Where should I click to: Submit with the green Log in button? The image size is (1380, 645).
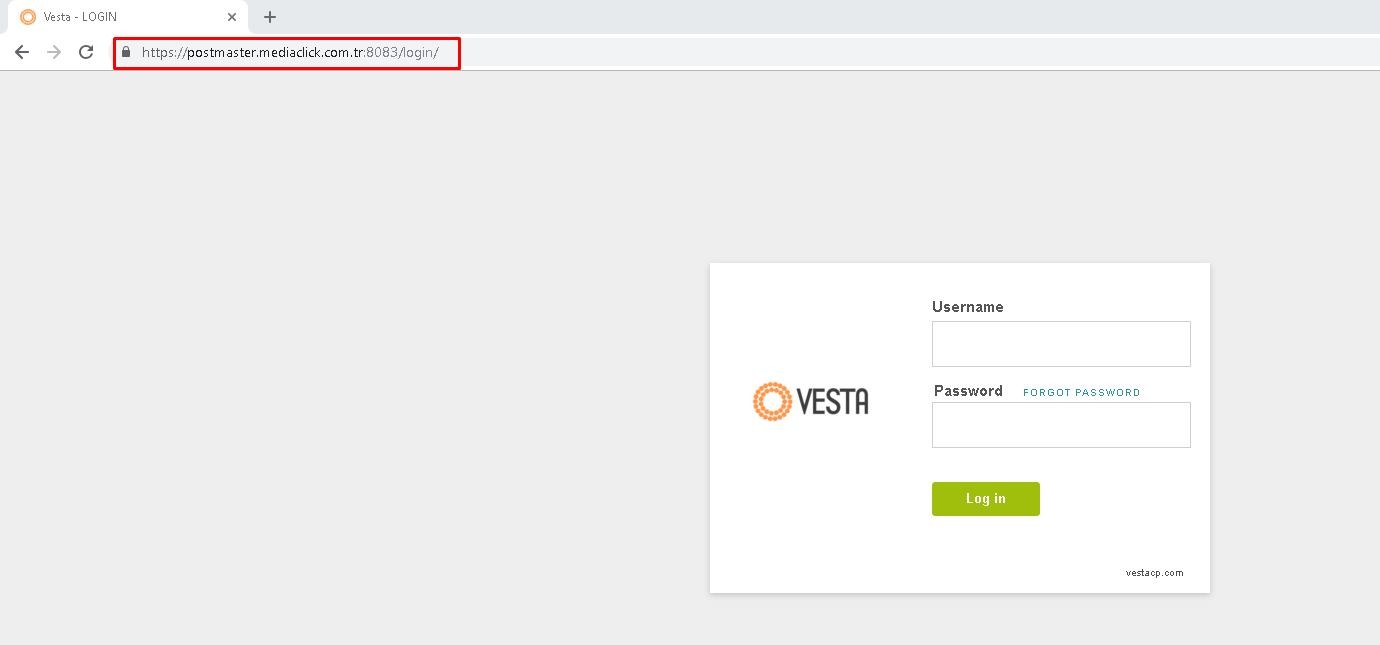986,499
